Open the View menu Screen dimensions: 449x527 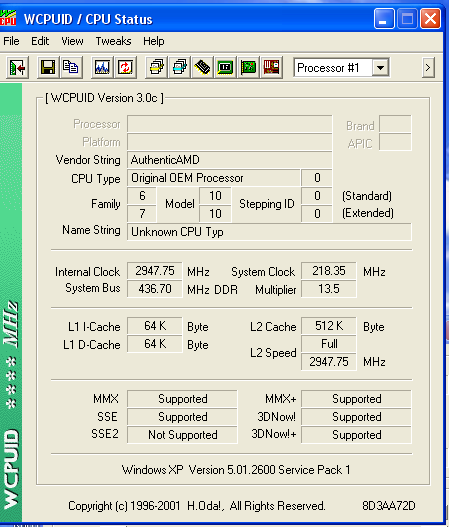[72, 41]
